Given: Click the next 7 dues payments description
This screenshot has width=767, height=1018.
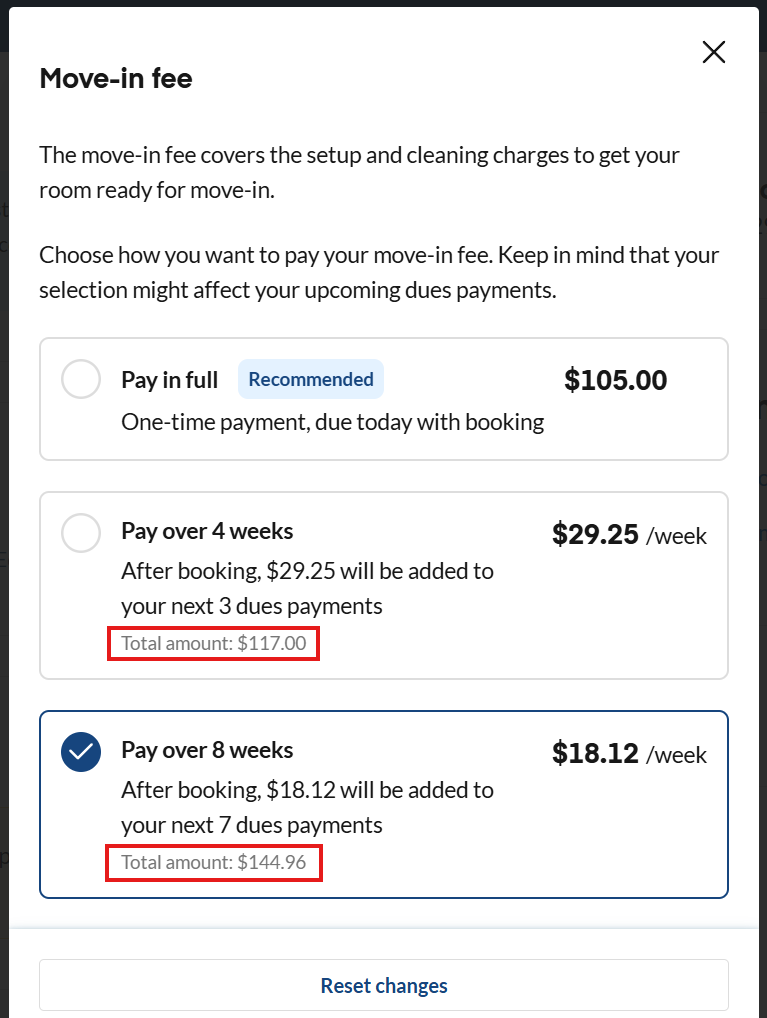Looking at the screenshot, I should (307, 807).
